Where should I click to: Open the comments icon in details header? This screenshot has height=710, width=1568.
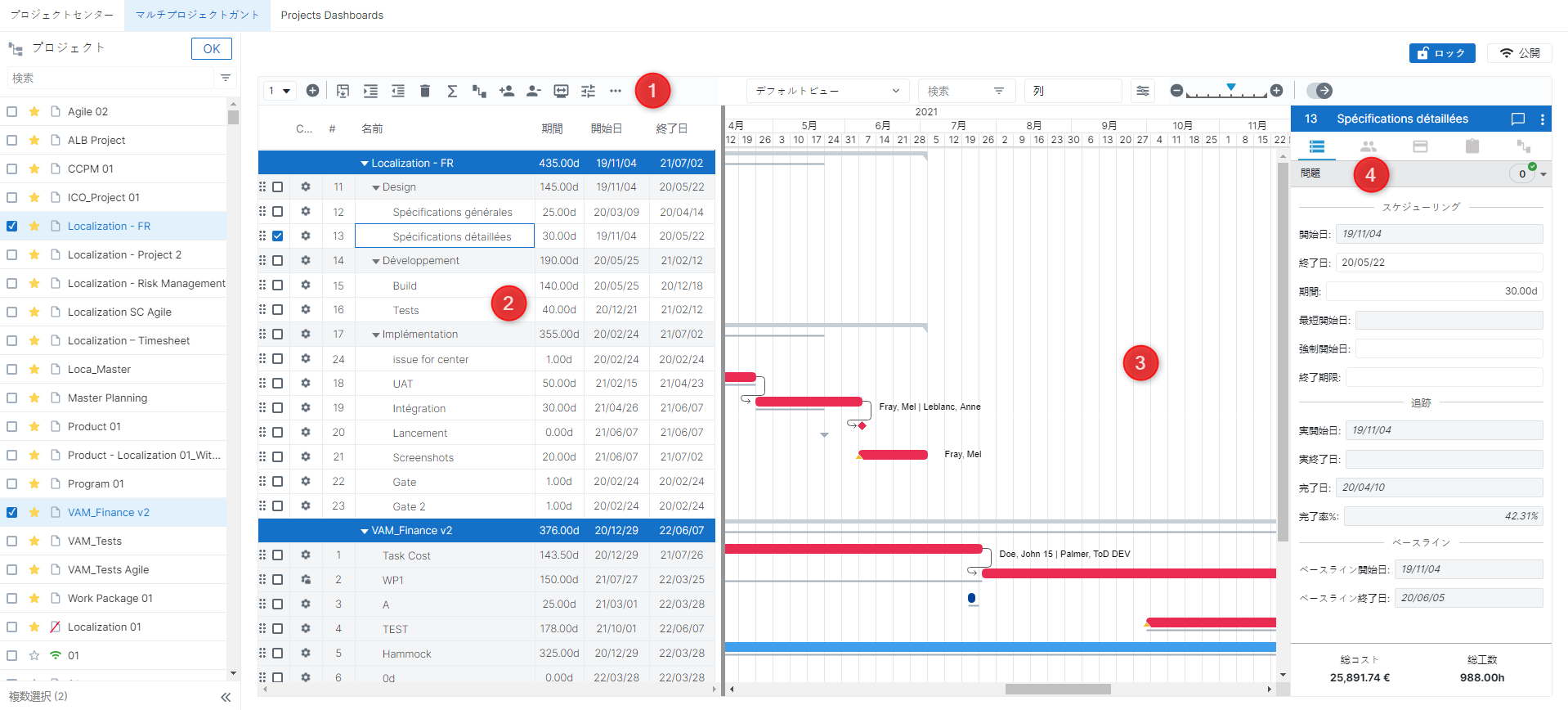point(1517,119)
